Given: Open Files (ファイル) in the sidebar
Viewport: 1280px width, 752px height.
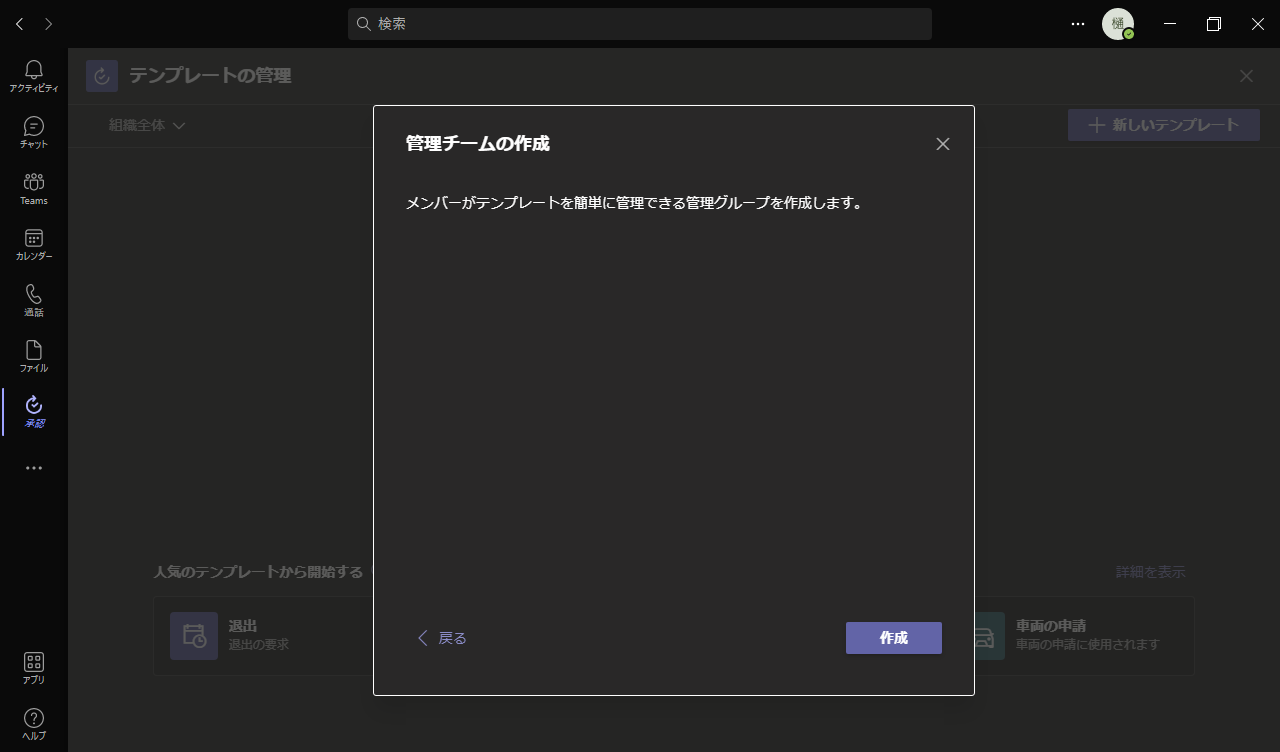Looking at the screenshot, I should pos(34,356).
